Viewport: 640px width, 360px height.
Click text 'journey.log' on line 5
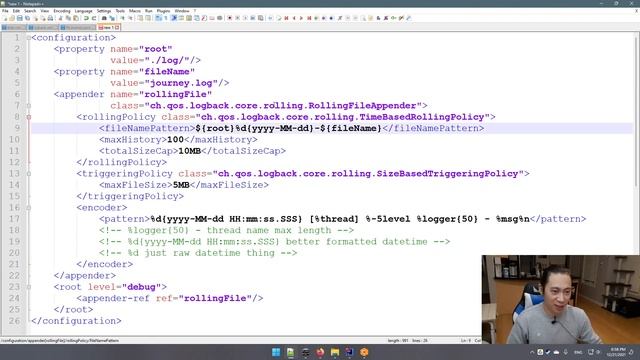click(181, 83)
